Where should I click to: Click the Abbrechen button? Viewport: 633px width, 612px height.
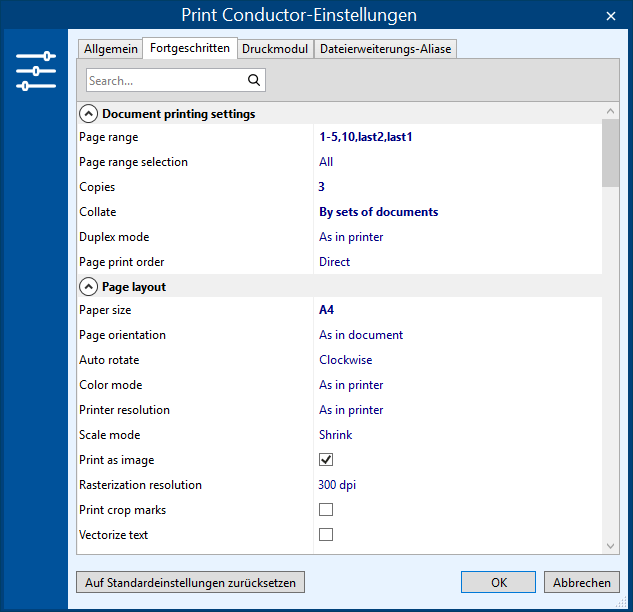[x=581, y=582]
